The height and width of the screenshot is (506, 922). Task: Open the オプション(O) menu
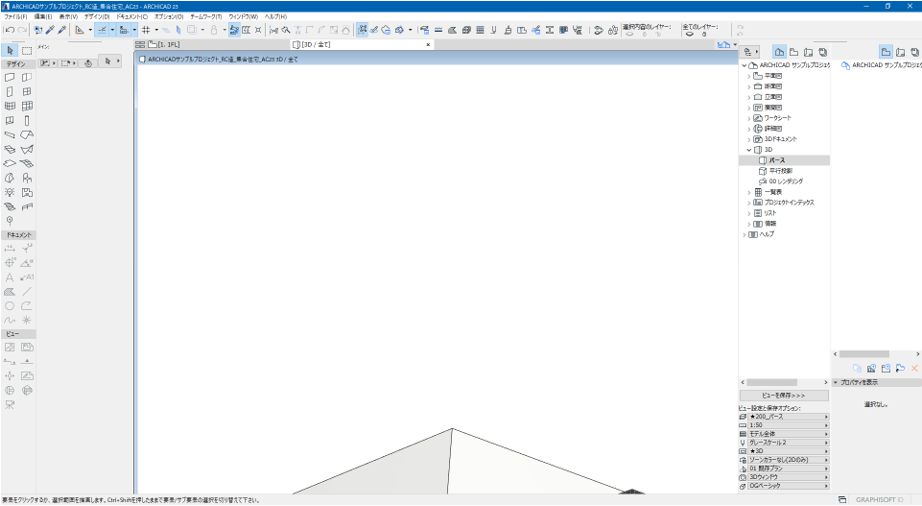tap(169, 17)
